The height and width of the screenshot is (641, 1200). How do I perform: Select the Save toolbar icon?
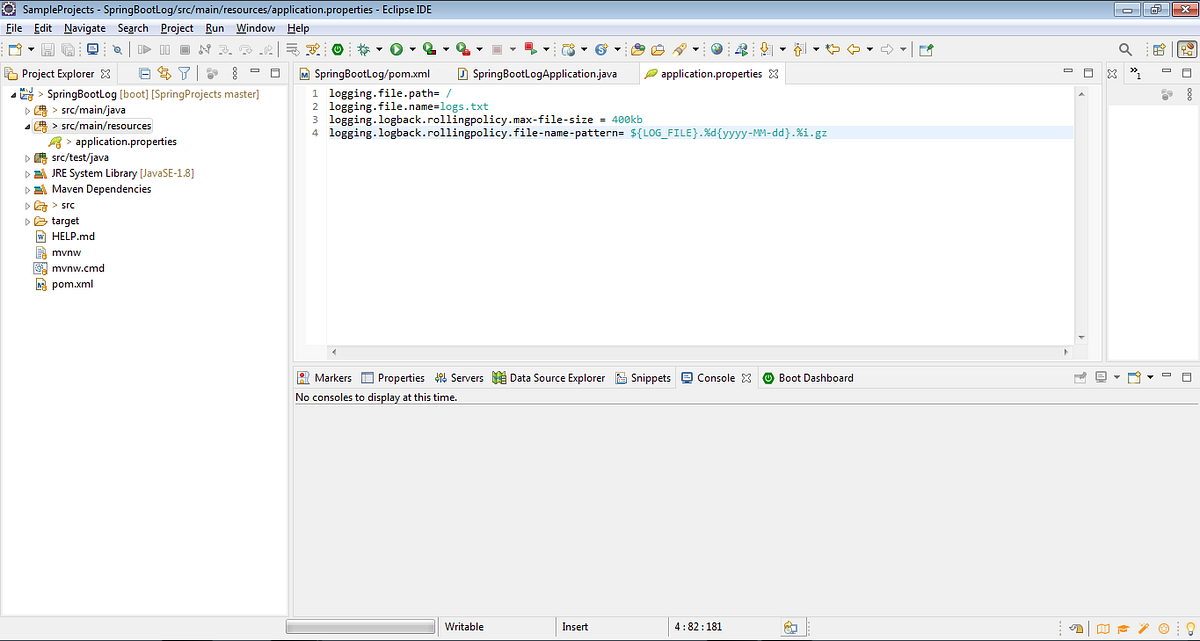click(x=47, y=49)
